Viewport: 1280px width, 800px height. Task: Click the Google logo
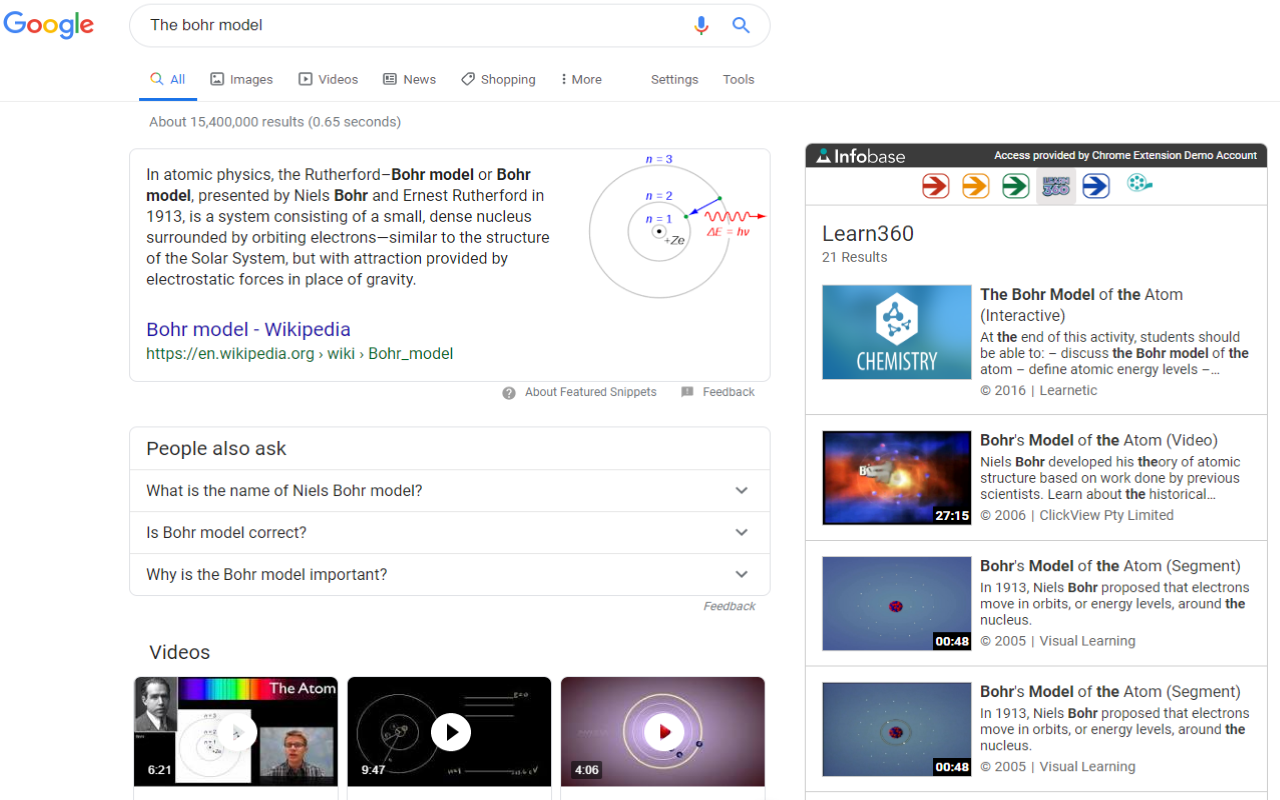pos(49,25)
